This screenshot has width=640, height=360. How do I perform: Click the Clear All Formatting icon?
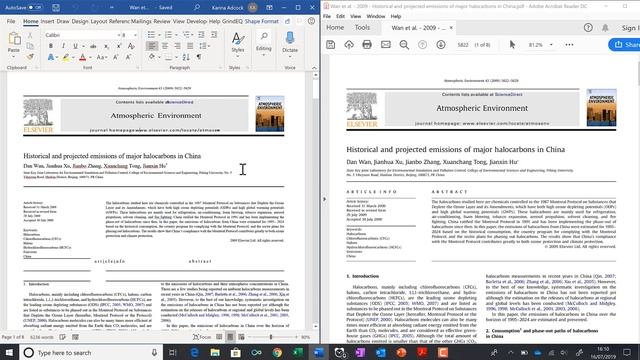(x=131, y=46)
